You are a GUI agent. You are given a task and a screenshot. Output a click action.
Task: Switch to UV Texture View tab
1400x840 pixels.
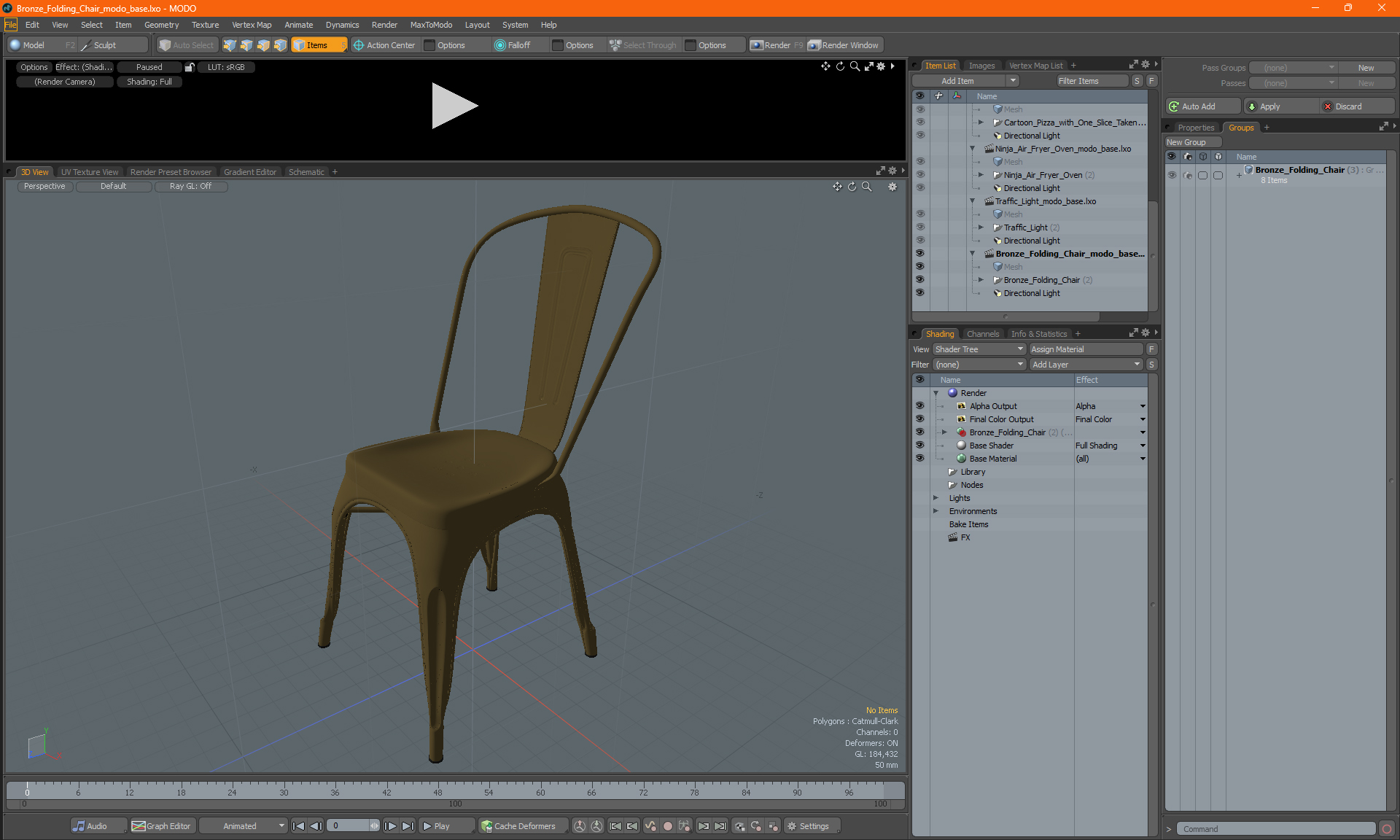(89, 172)
